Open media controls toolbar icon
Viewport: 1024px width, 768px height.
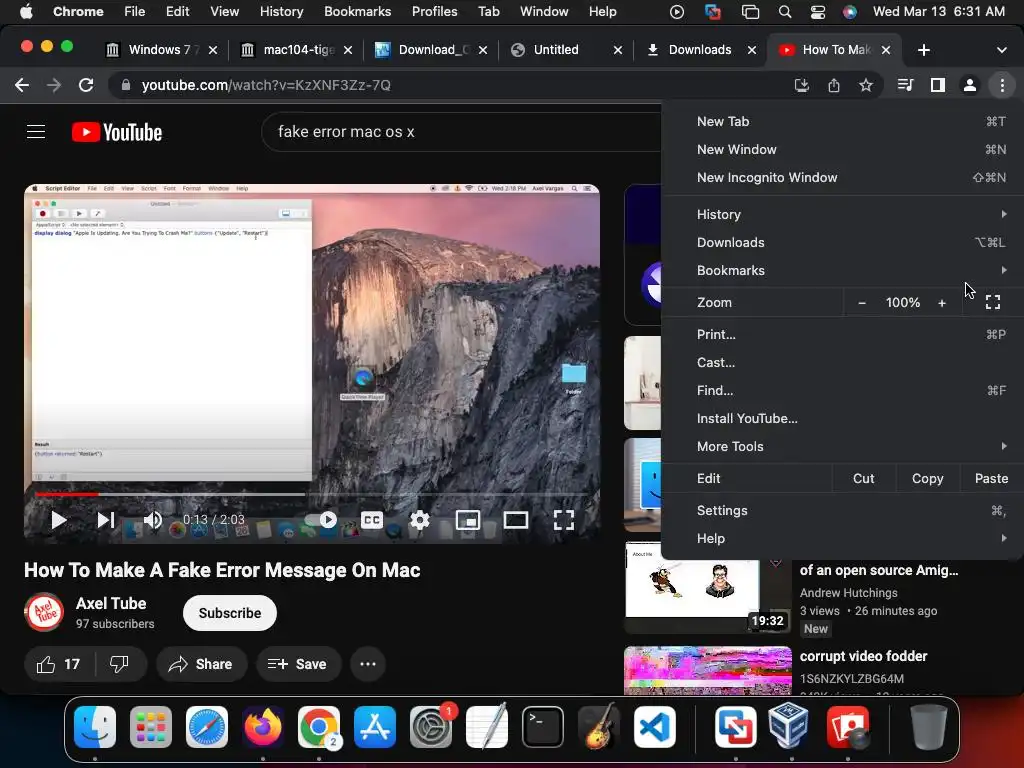905,85
